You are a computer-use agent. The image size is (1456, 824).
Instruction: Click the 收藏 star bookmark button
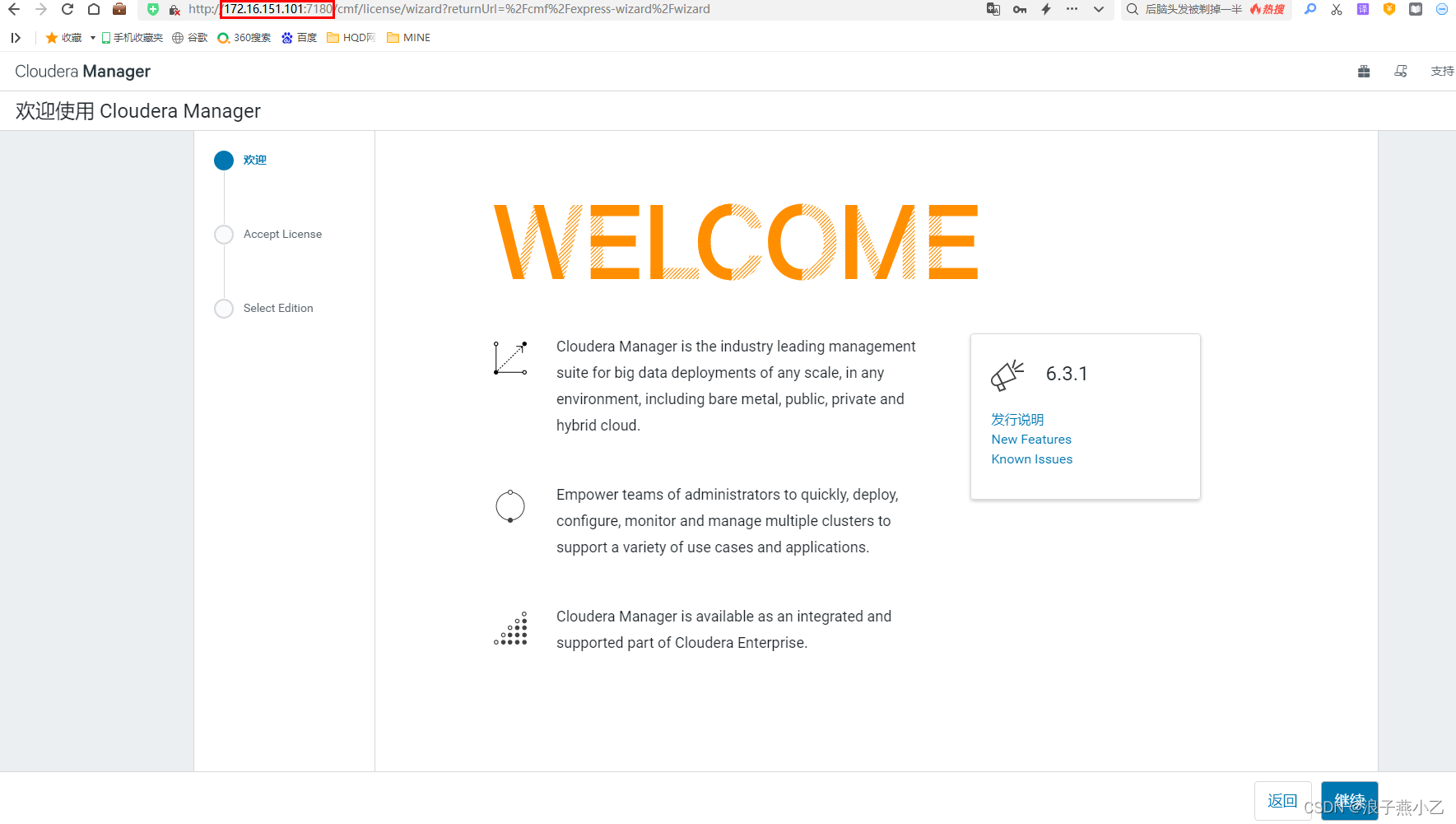64,38
